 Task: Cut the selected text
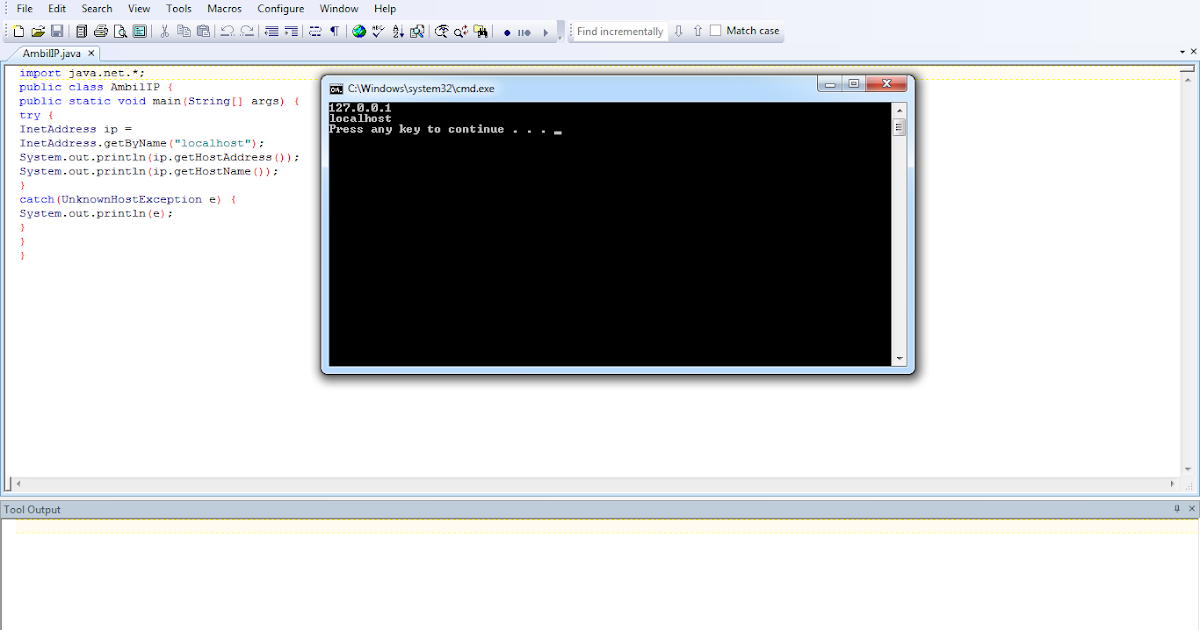[163, 31]
